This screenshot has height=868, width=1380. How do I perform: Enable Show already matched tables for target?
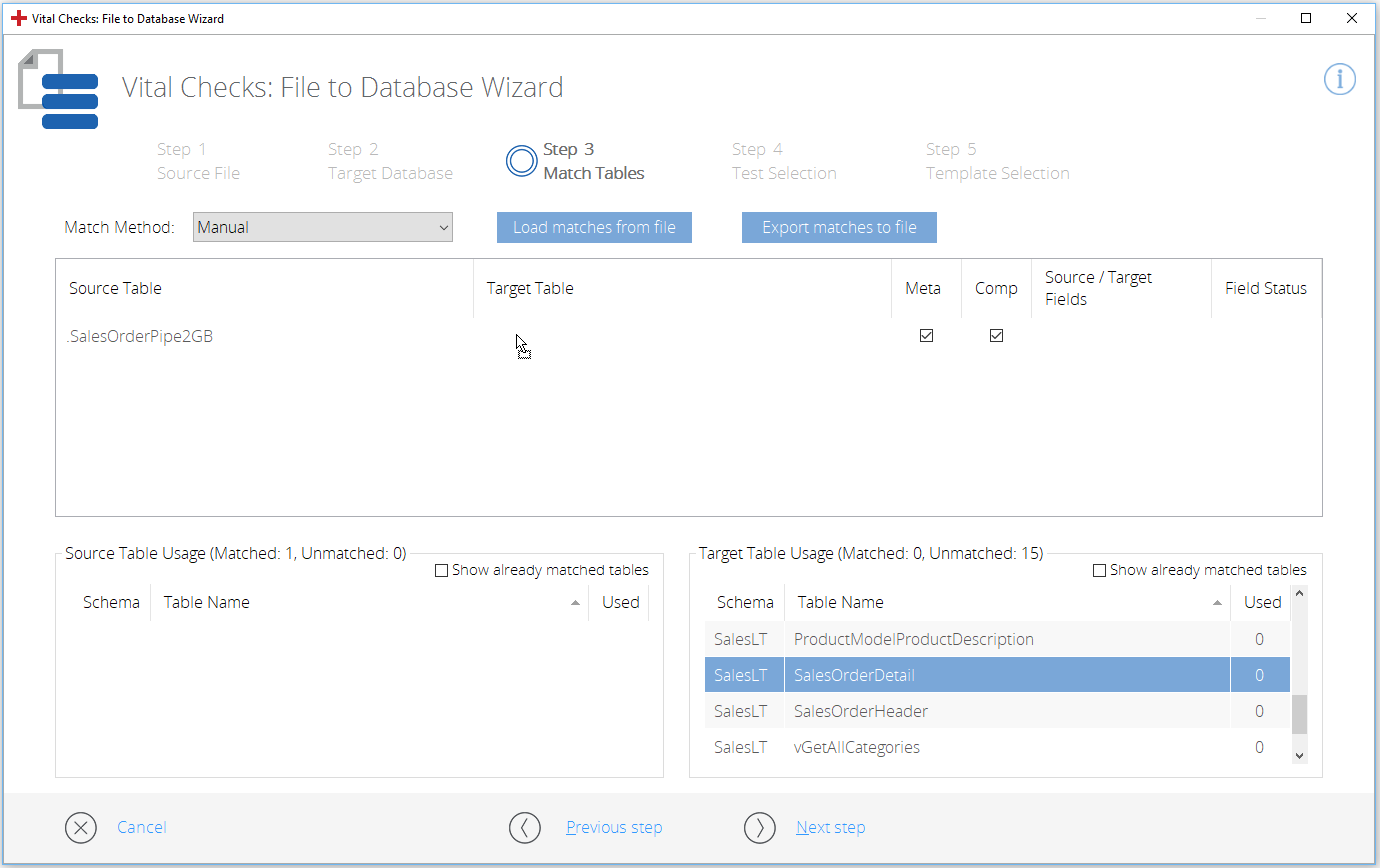pyautogui.click(x=1100, y=571)
